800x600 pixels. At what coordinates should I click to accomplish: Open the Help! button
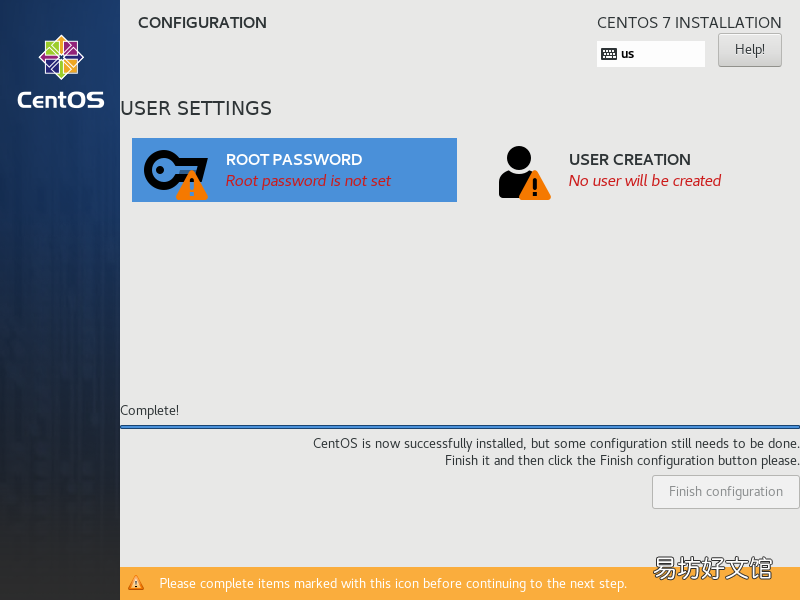pos(749,50)
